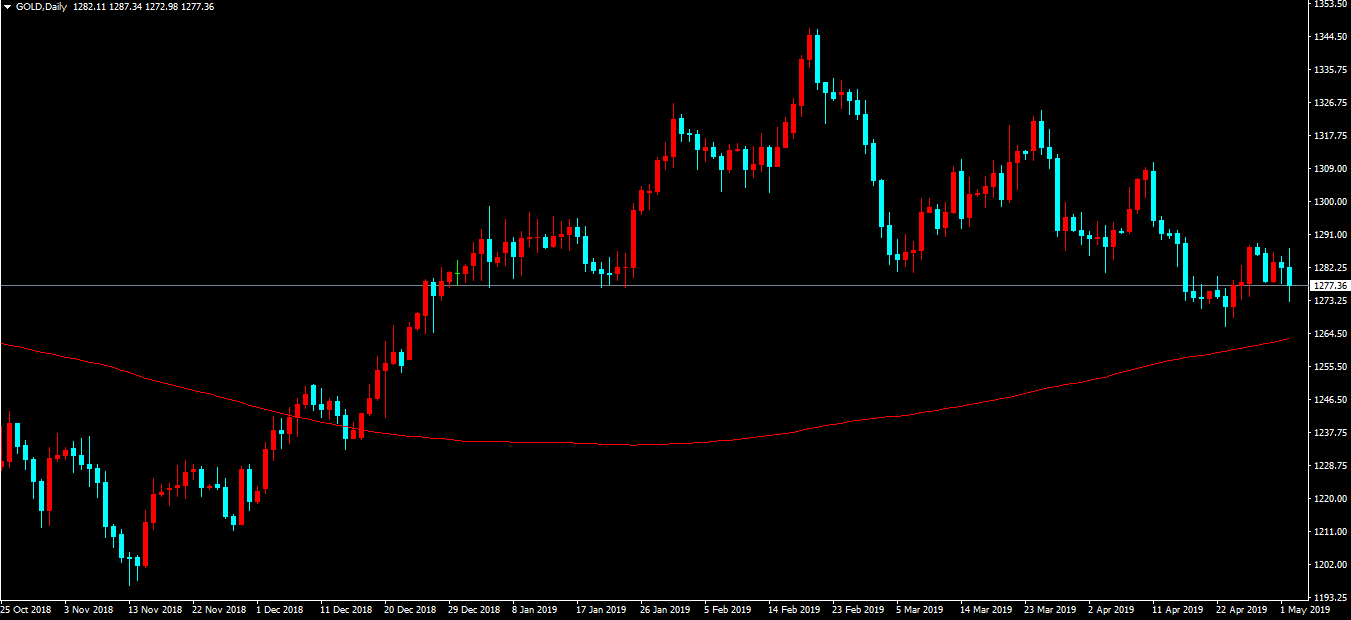Click the 1255.50 price scale label
1351x620 pixels.
point(1329,367)
